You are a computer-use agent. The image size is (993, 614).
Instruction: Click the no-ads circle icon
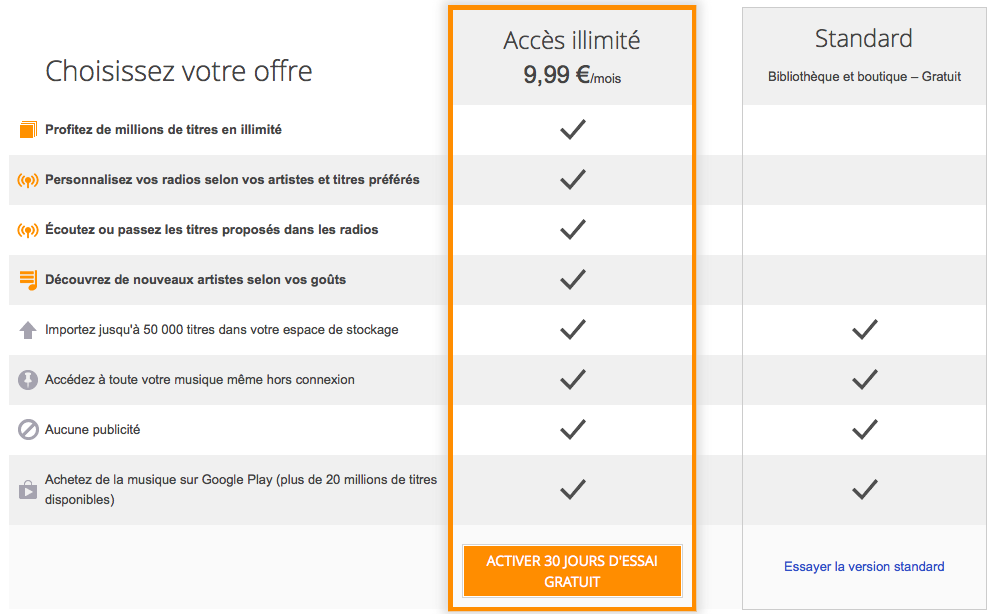click(28, 430)
